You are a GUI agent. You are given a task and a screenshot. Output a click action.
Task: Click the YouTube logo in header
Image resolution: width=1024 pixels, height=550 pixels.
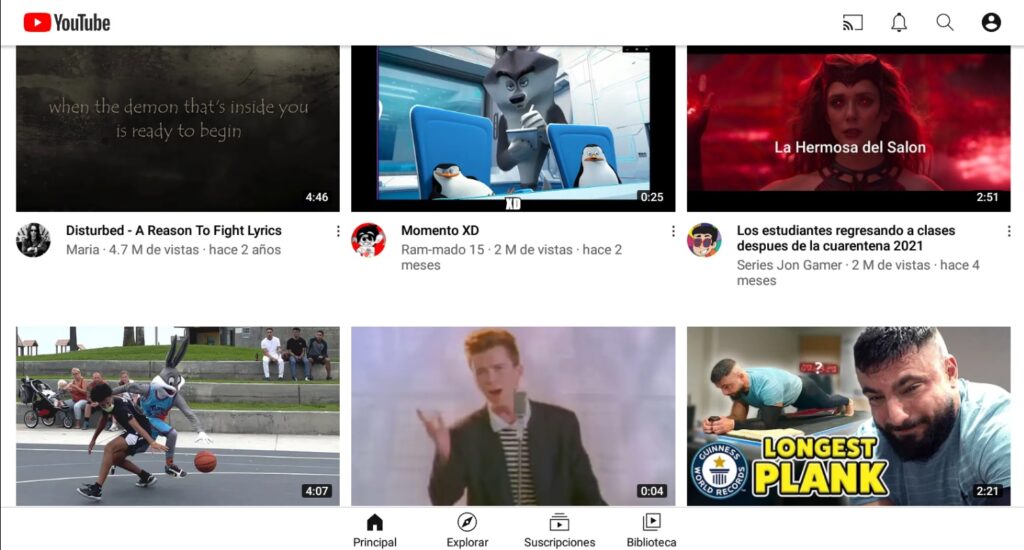pos(67,22)
